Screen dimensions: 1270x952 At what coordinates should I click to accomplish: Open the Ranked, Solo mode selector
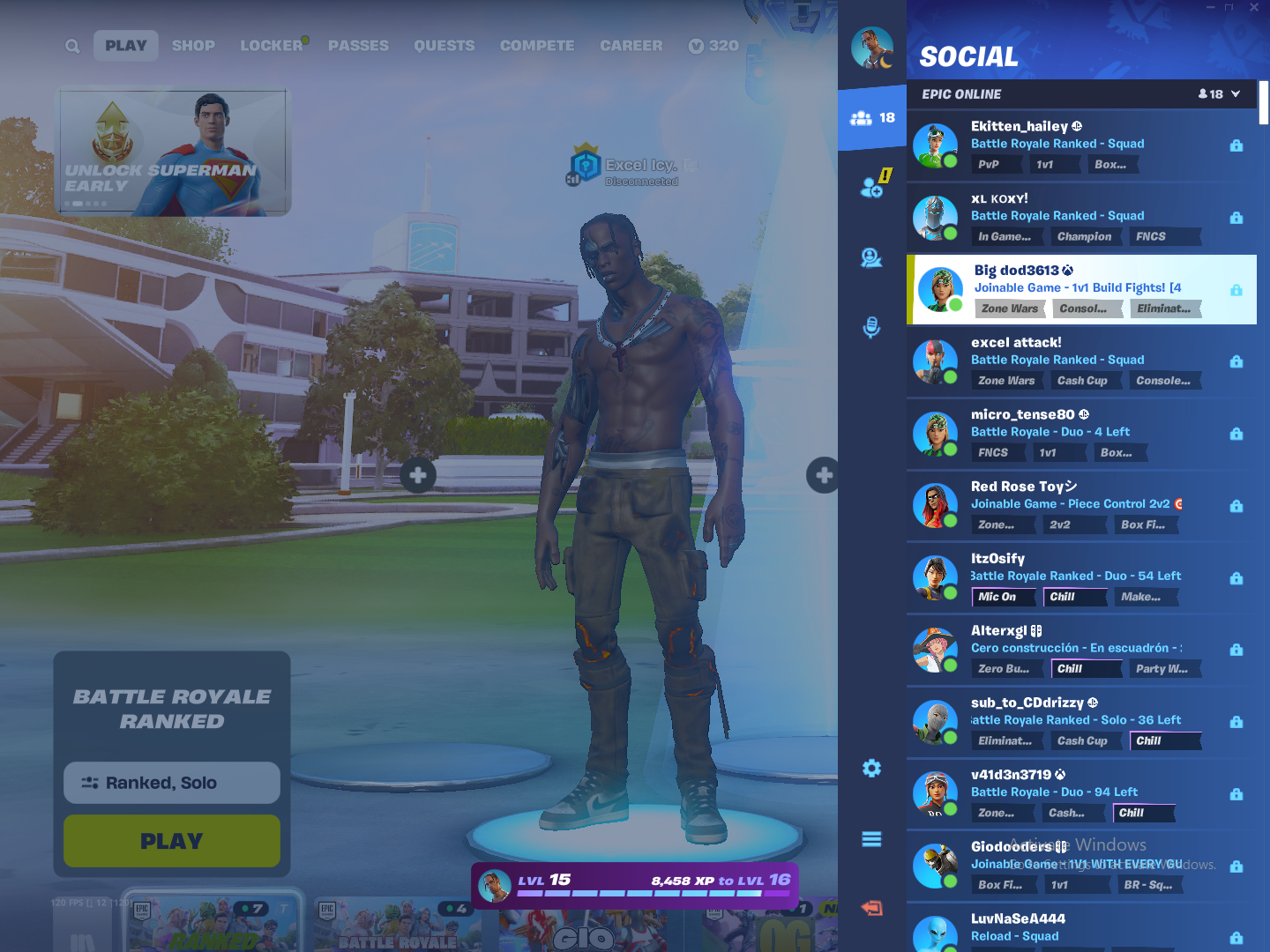tap(172, 783)
